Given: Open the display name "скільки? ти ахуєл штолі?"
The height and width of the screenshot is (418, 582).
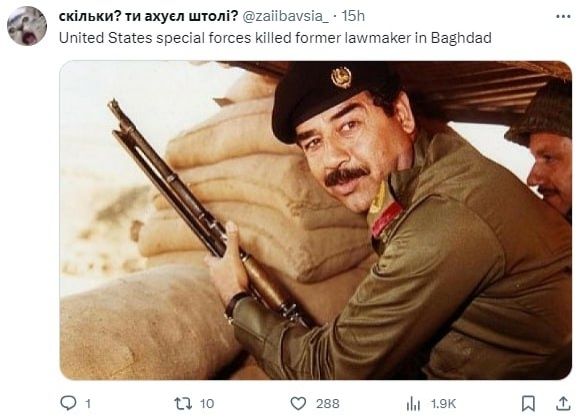Looking at the screenshot, I should (x=148, y=16).
